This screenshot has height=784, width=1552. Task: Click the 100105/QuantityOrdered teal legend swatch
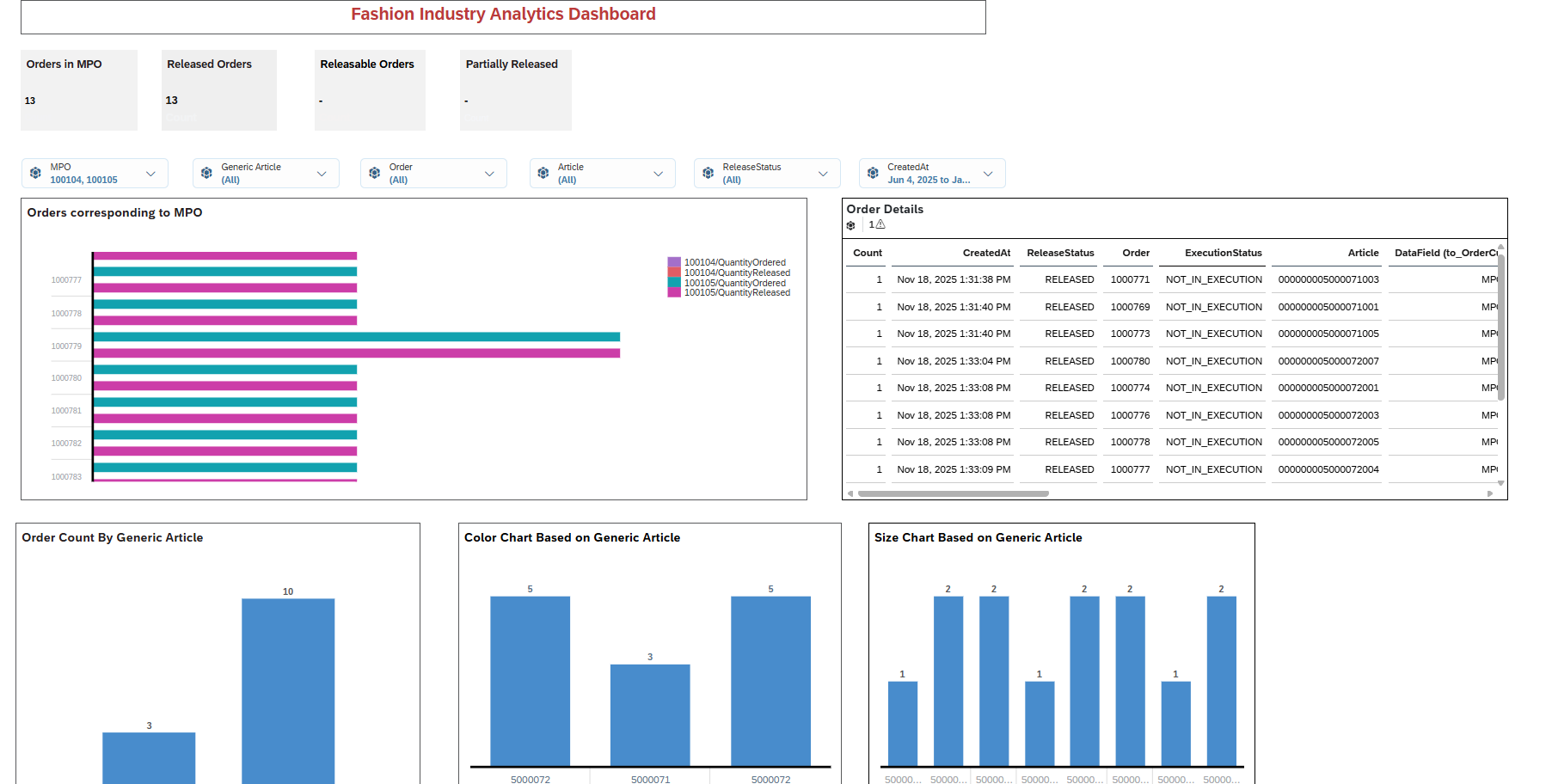click(674, 283)
